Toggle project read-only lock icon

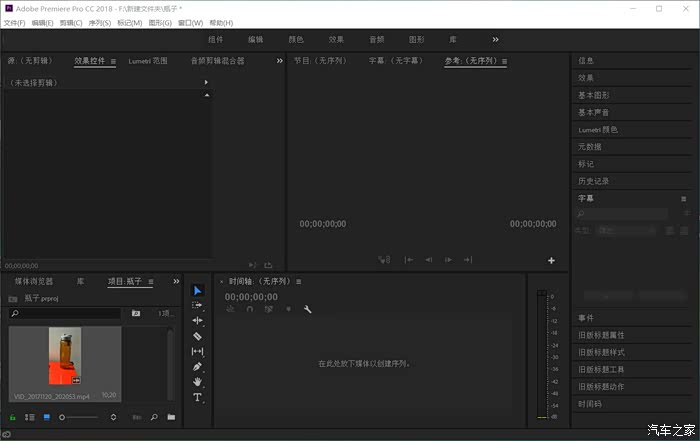tap(13, 416)
